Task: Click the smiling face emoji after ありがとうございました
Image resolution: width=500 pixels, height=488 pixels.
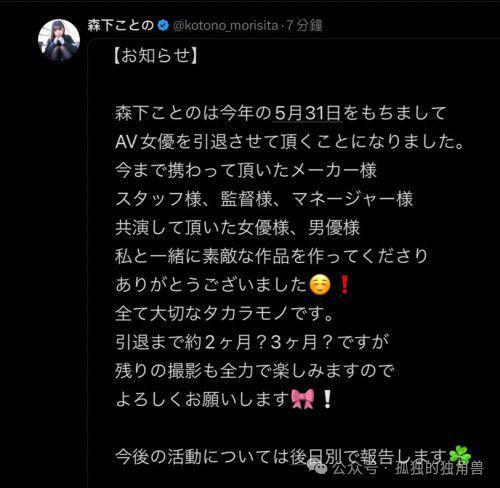Action: pyautogui.click(x=320, y=285)
